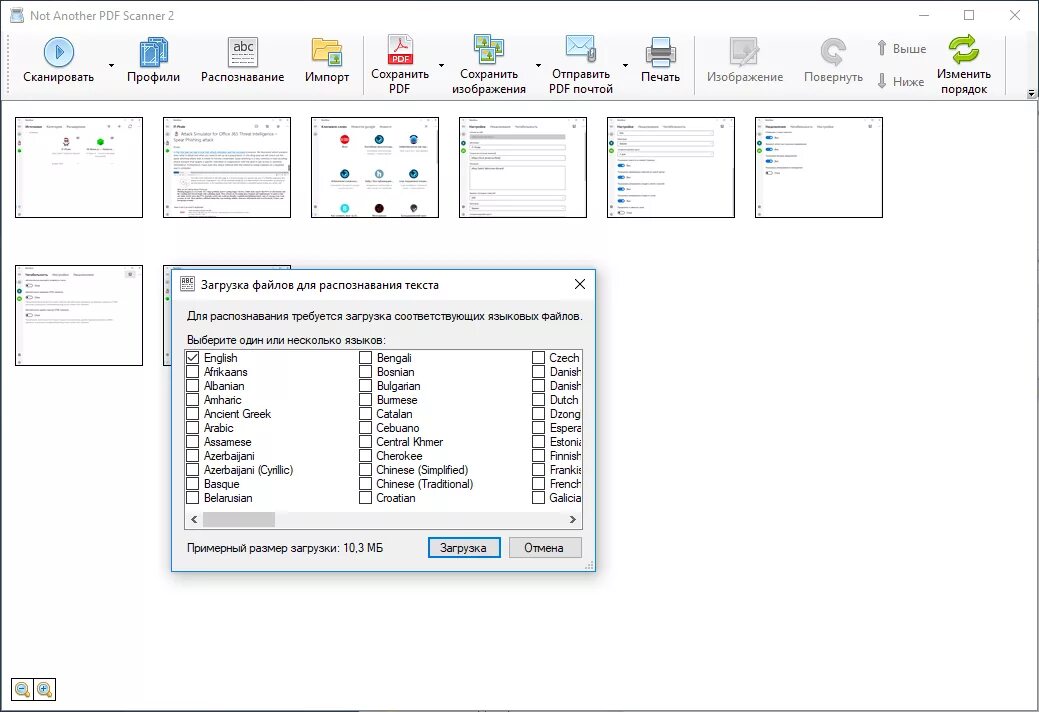The height and width of the screenshot is (712, 1039).
Task: Click Отправить PDF почтой icon
Action: [580, 50]
